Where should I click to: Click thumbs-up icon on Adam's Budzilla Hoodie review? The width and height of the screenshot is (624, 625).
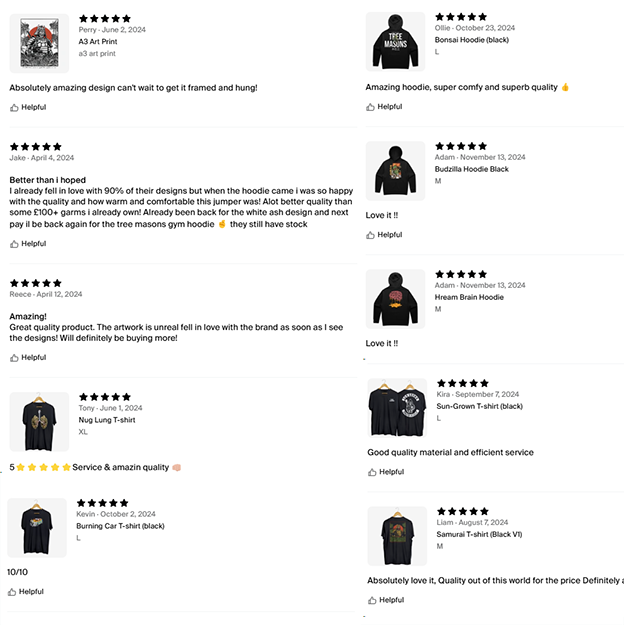(x=371, y=235)
